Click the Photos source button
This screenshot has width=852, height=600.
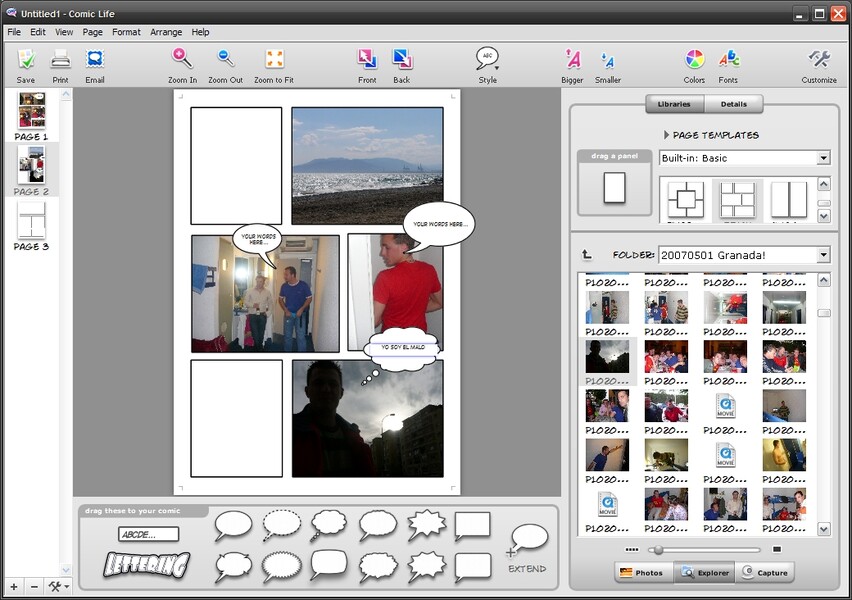coord(644,572)
